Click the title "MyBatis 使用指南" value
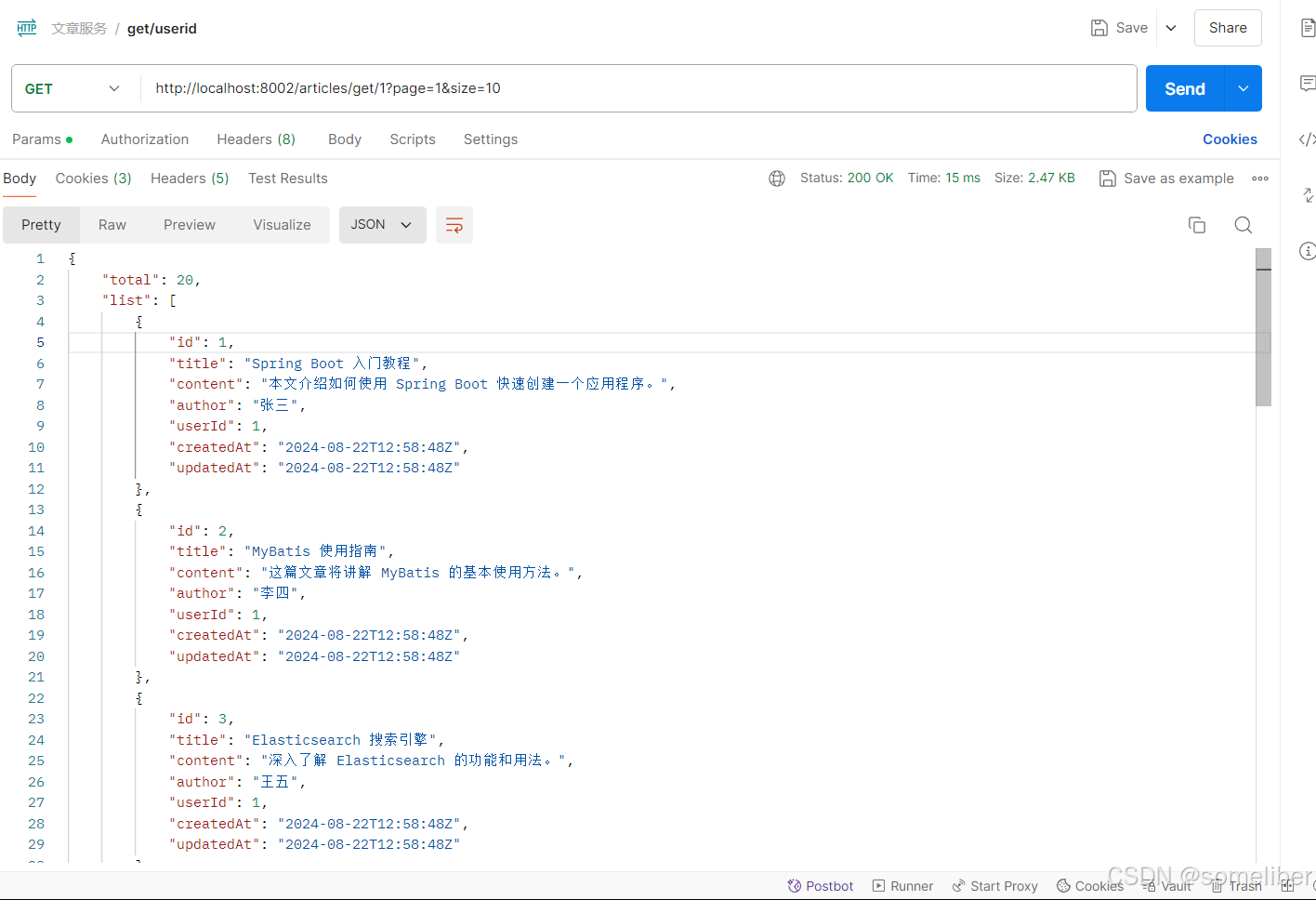This screenshot has height=900, width=1316. tap(318, 551)
